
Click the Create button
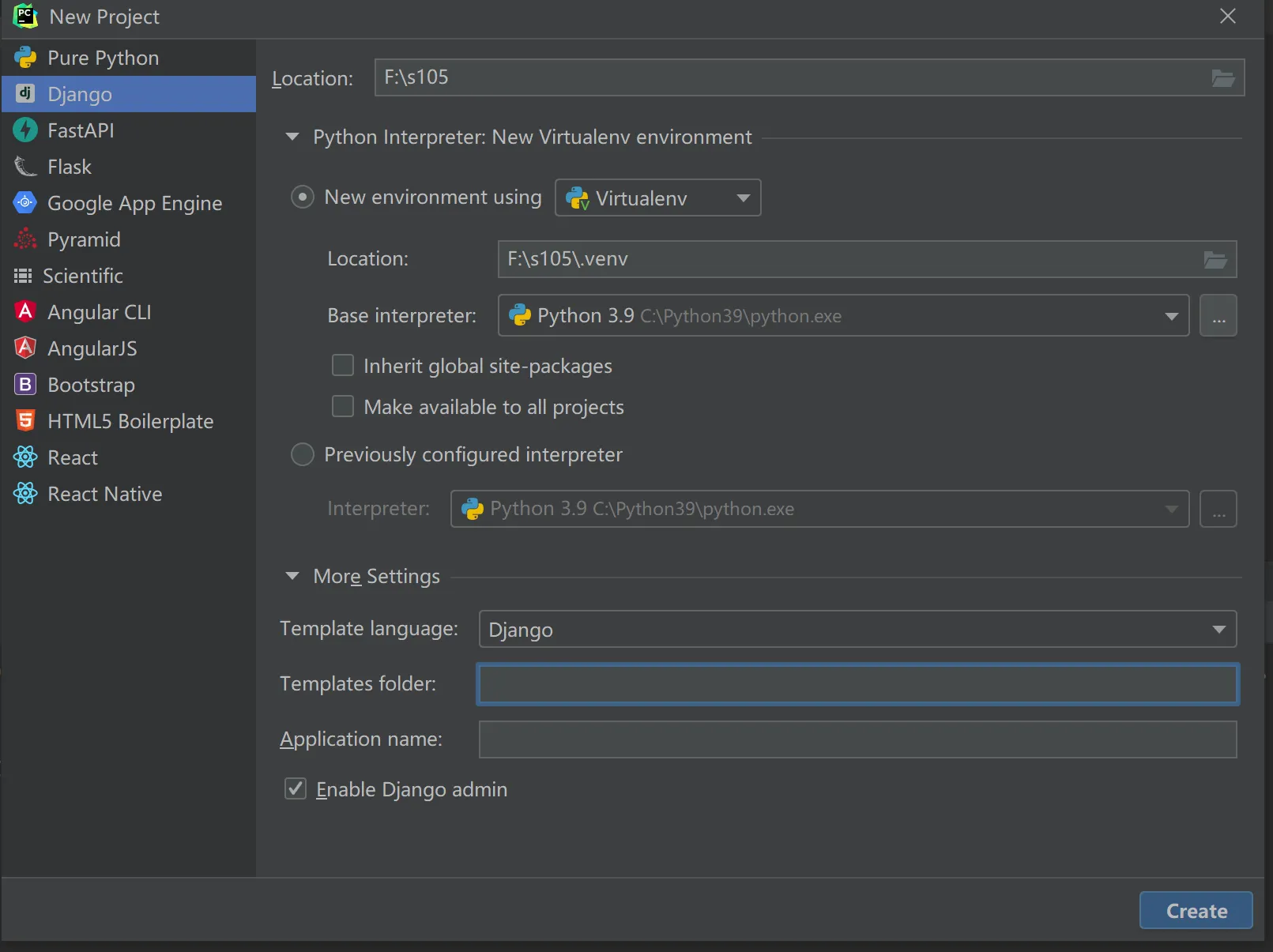pos(1196,911)
